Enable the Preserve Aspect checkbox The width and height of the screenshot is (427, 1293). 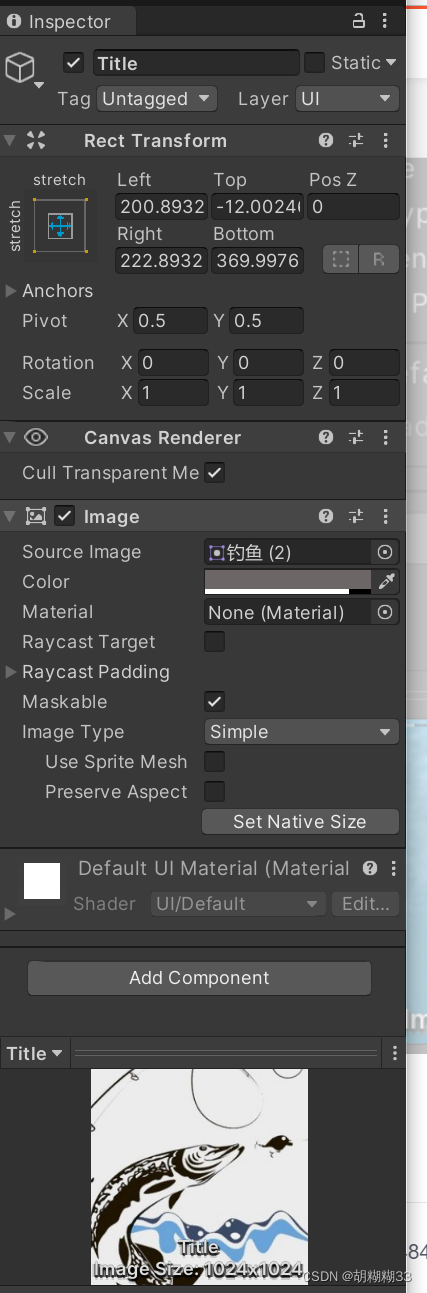tap(214, 792)
